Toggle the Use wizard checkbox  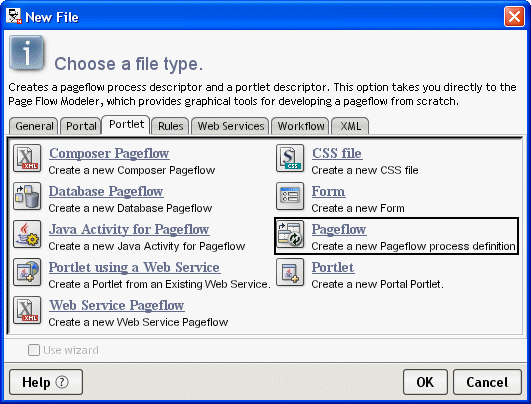tap(34, 350)
